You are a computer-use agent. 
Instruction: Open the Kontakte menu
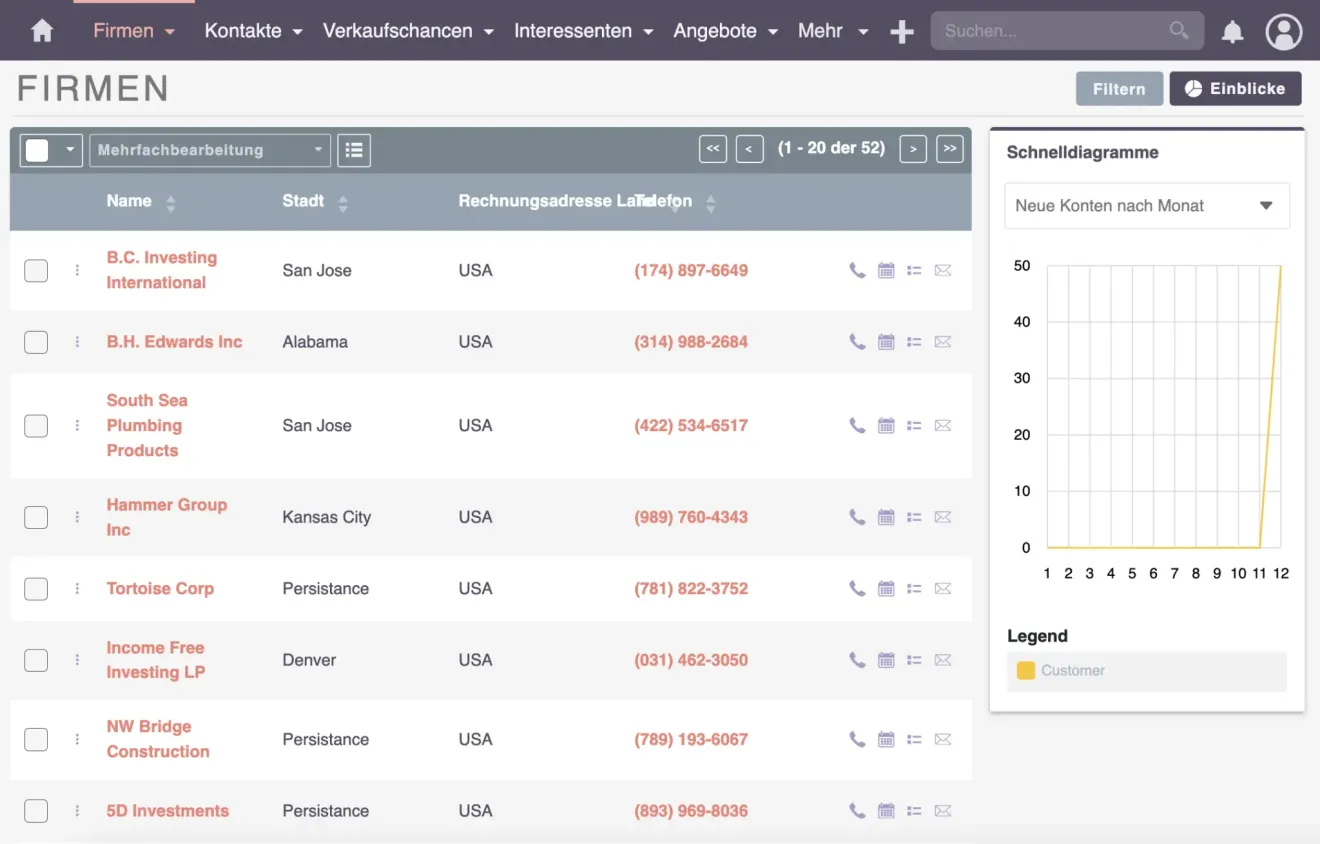point(253,31)
